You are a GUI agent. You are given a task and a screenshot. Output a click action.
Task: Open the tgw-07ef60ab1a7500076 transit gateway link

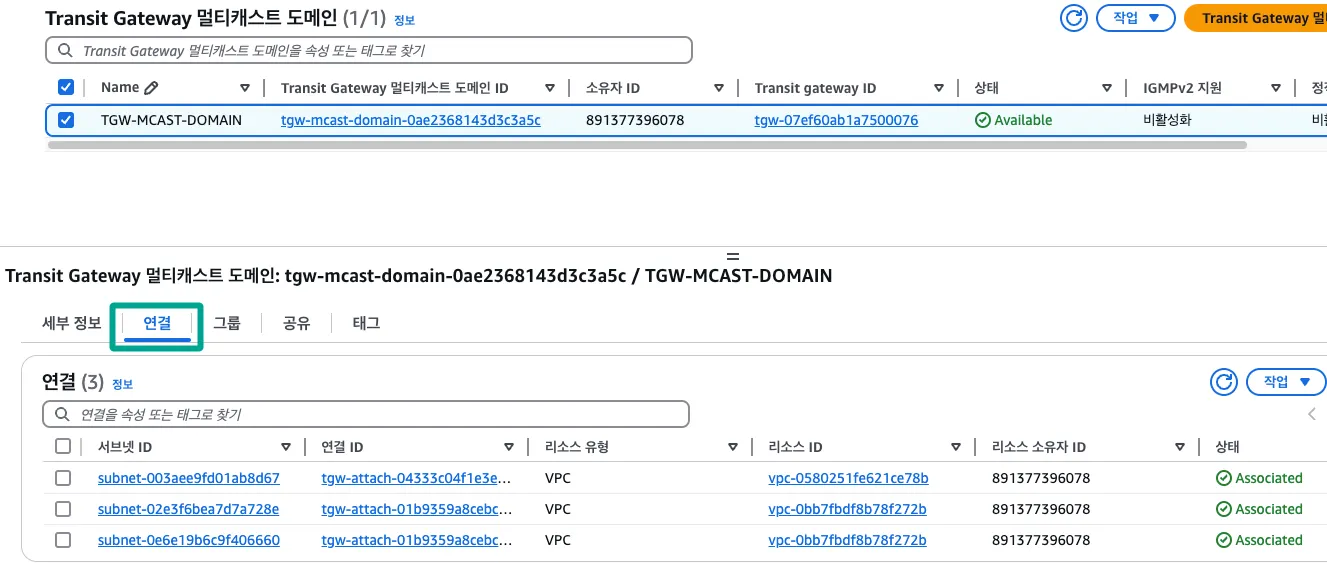click(x=836, y=120)
